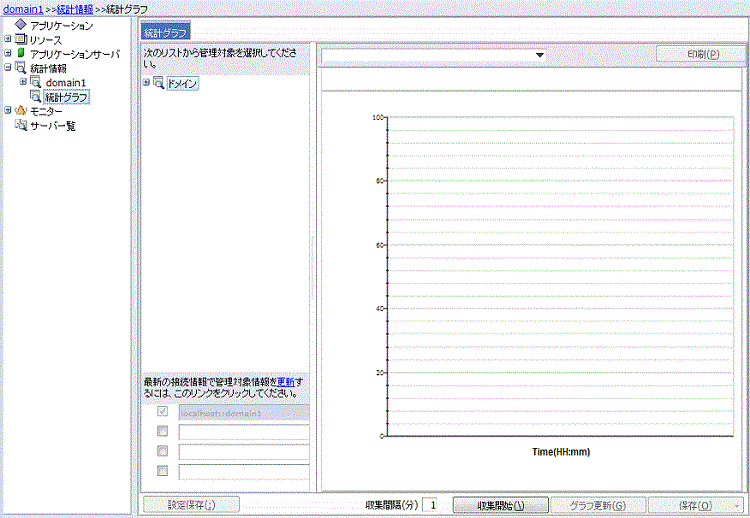Viewport: 750px width, 518px height.
Task: Click the アプリケーション diamond icon
Action: 21,25
